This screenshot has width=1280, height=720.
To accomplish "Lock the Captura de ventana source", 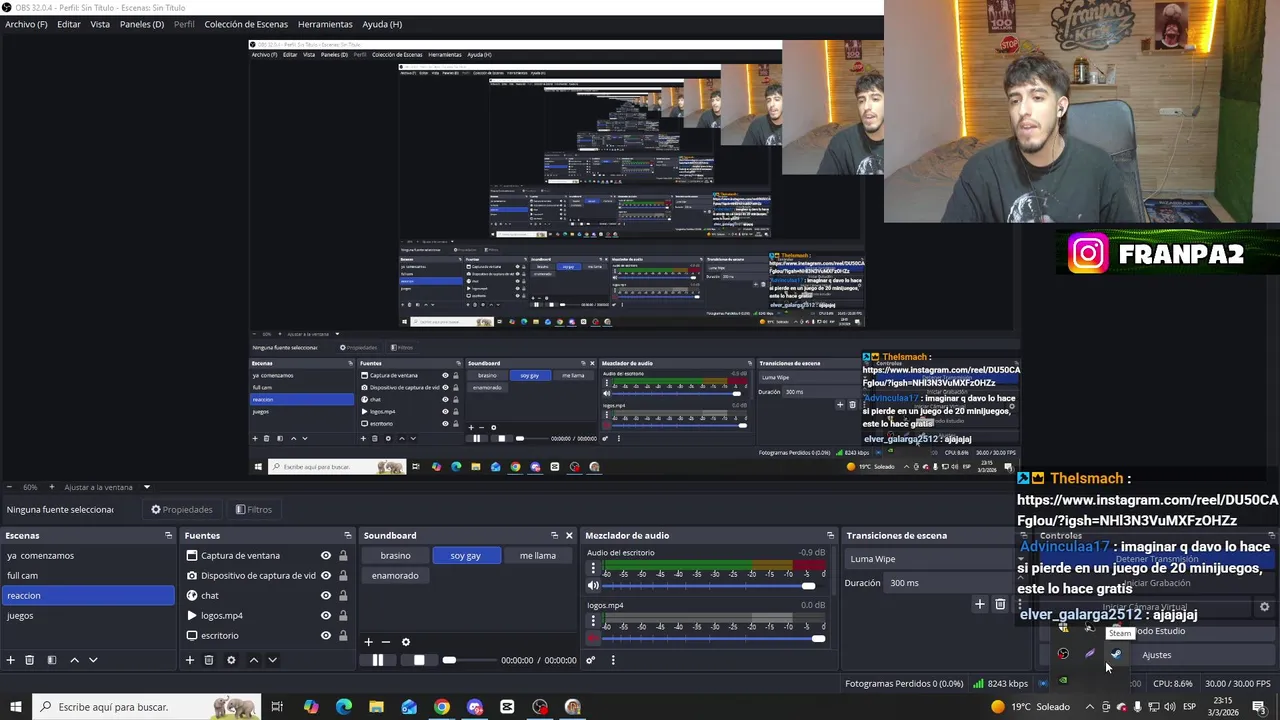I will tap(343, 556).
